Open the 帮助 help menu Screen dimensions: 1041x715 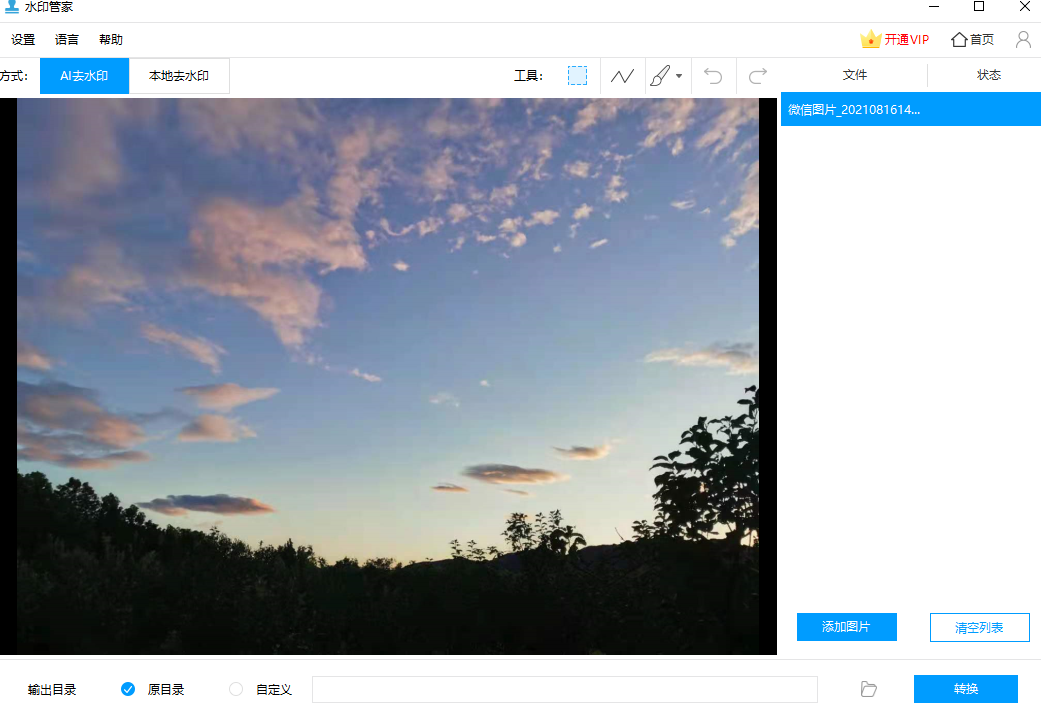pyautogui.click(x=111, y=40)
